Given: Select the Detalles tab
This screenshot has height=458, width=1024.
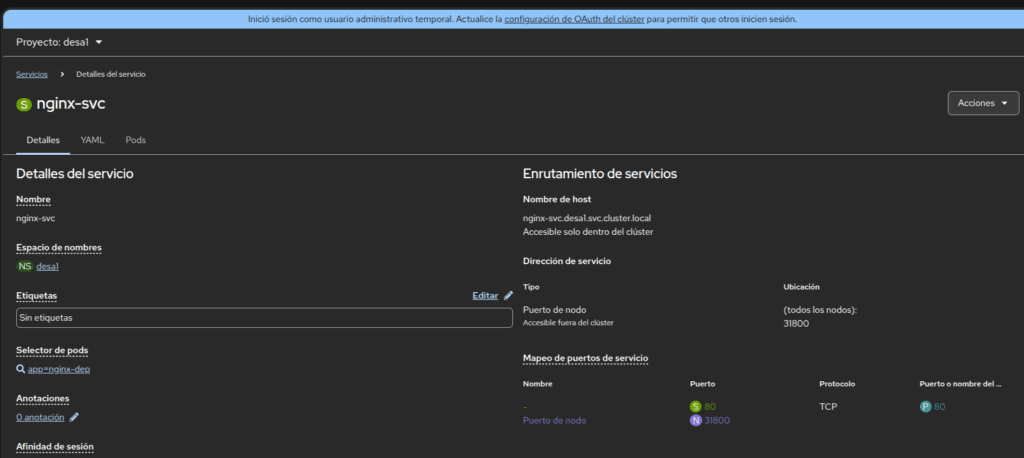Looking at the screenshot, I should (43, 140).
